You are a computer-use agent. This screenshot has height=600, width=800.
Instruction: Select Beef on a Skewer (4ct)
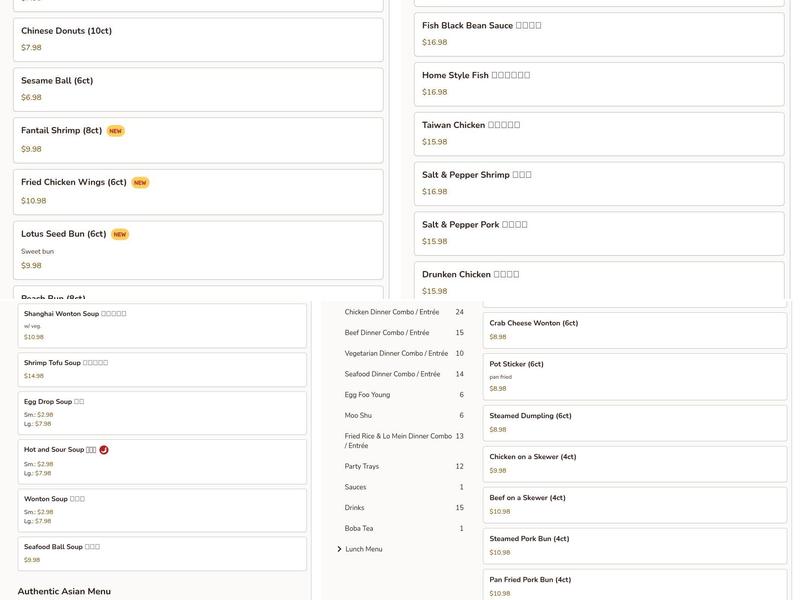point(635,505)
